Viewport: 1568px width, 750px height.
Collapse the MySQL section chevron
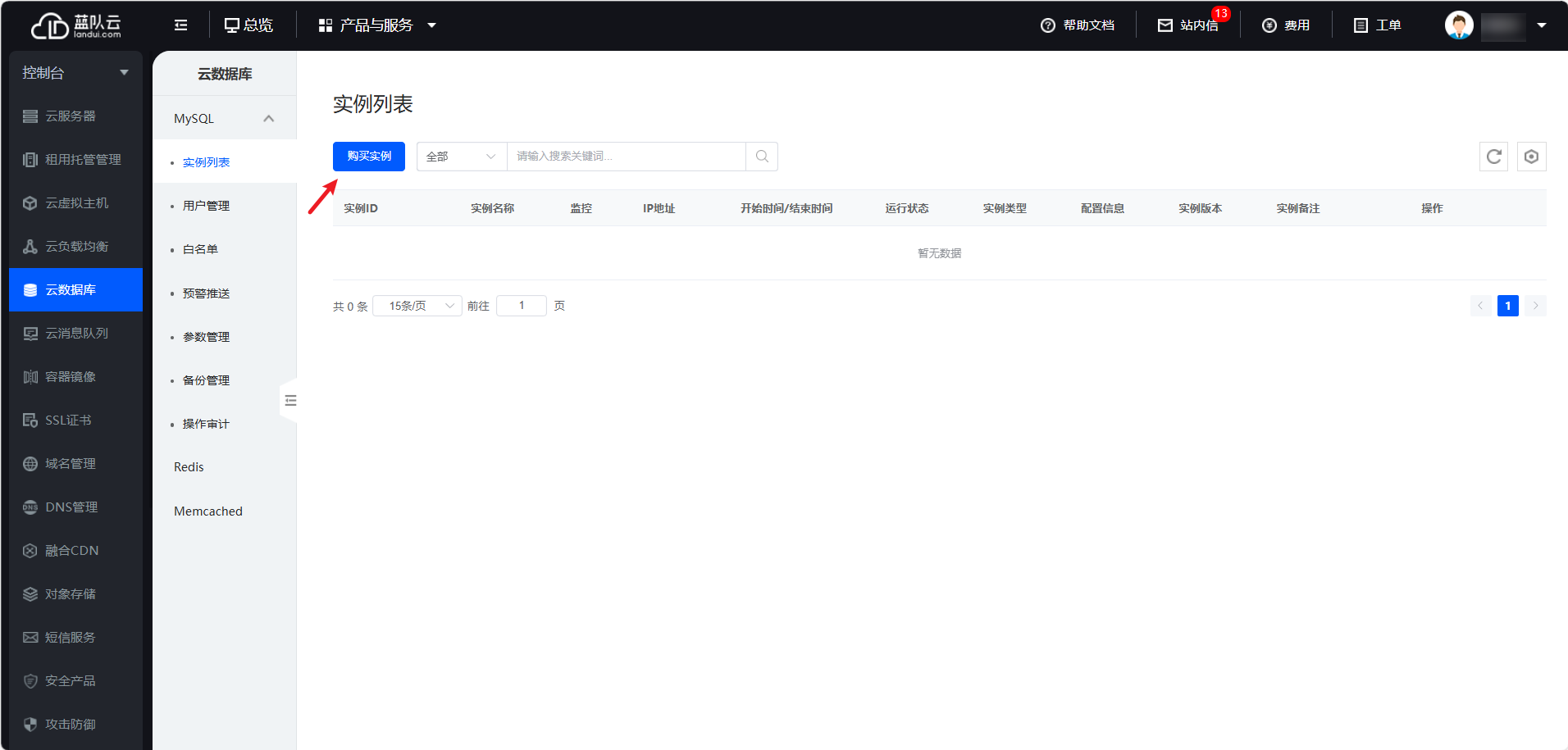(269, 117)
